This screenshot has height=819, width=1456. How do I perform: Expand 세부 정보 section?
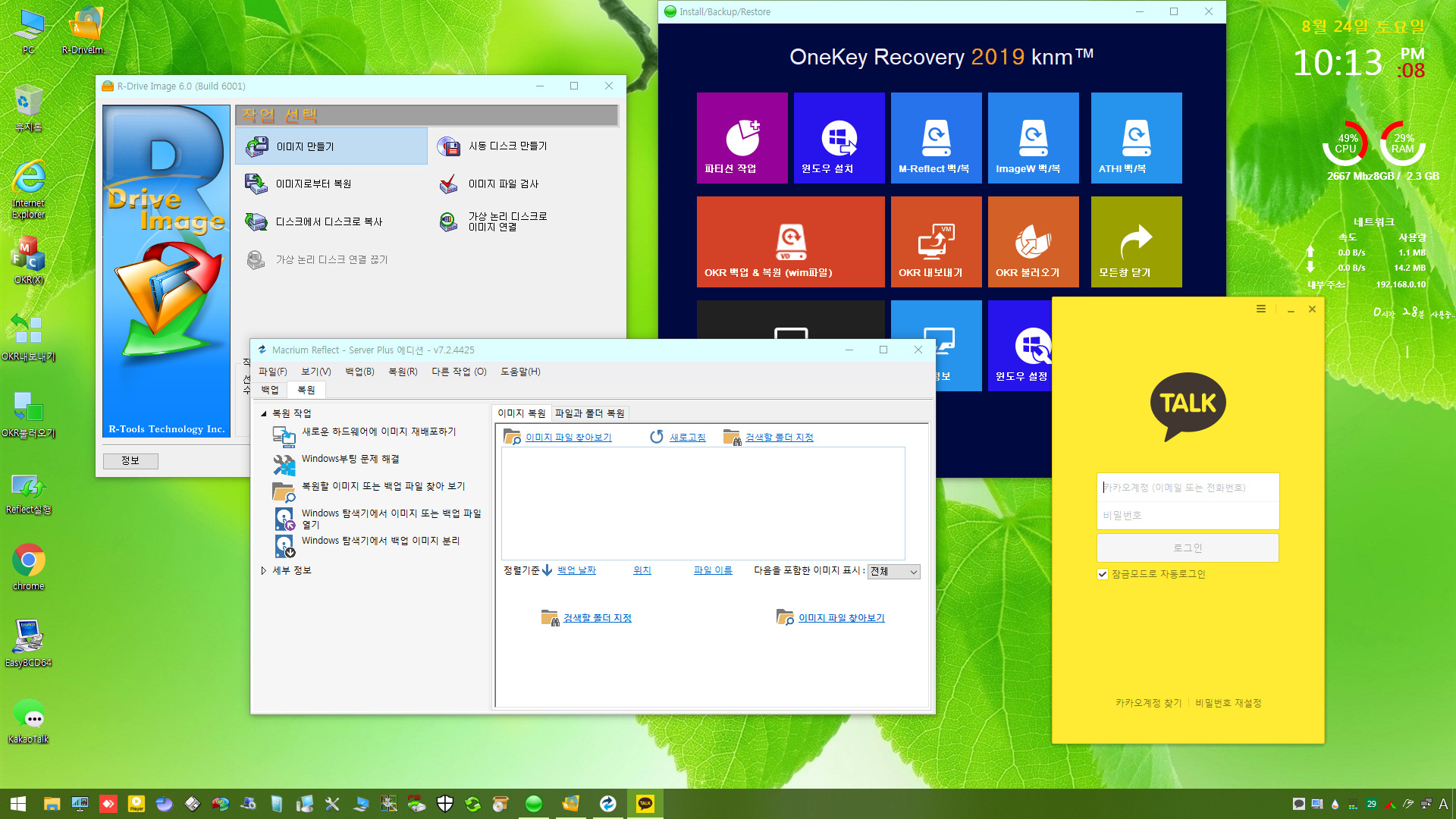pyautogui.click(x=263, y=570)
